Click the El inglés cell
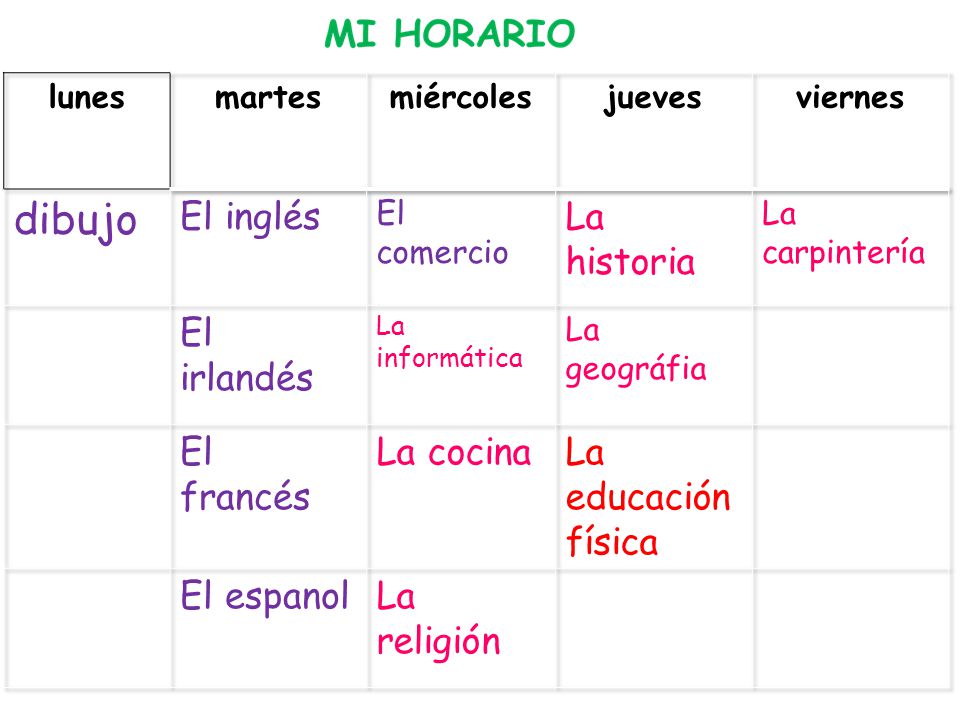The width and height of the screenshot is (960, 720). coord(270,249)
